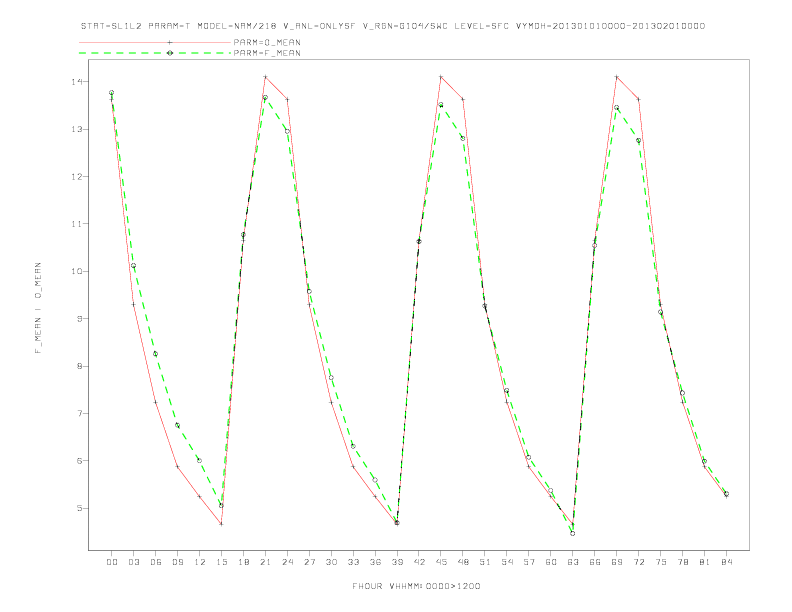Click x-axis tick label 30
The width and height of the screenshot is (792, 612).
point(331,562)
